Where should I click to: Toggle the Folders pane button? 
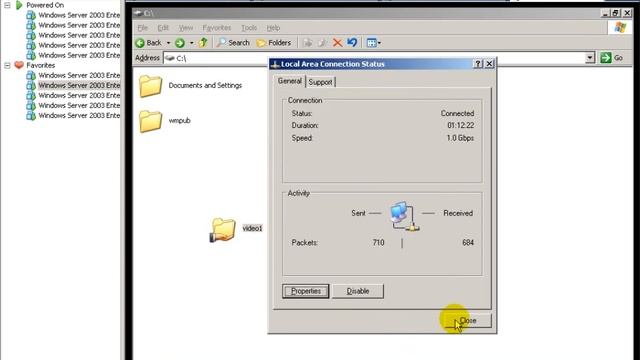click(274, 42)
